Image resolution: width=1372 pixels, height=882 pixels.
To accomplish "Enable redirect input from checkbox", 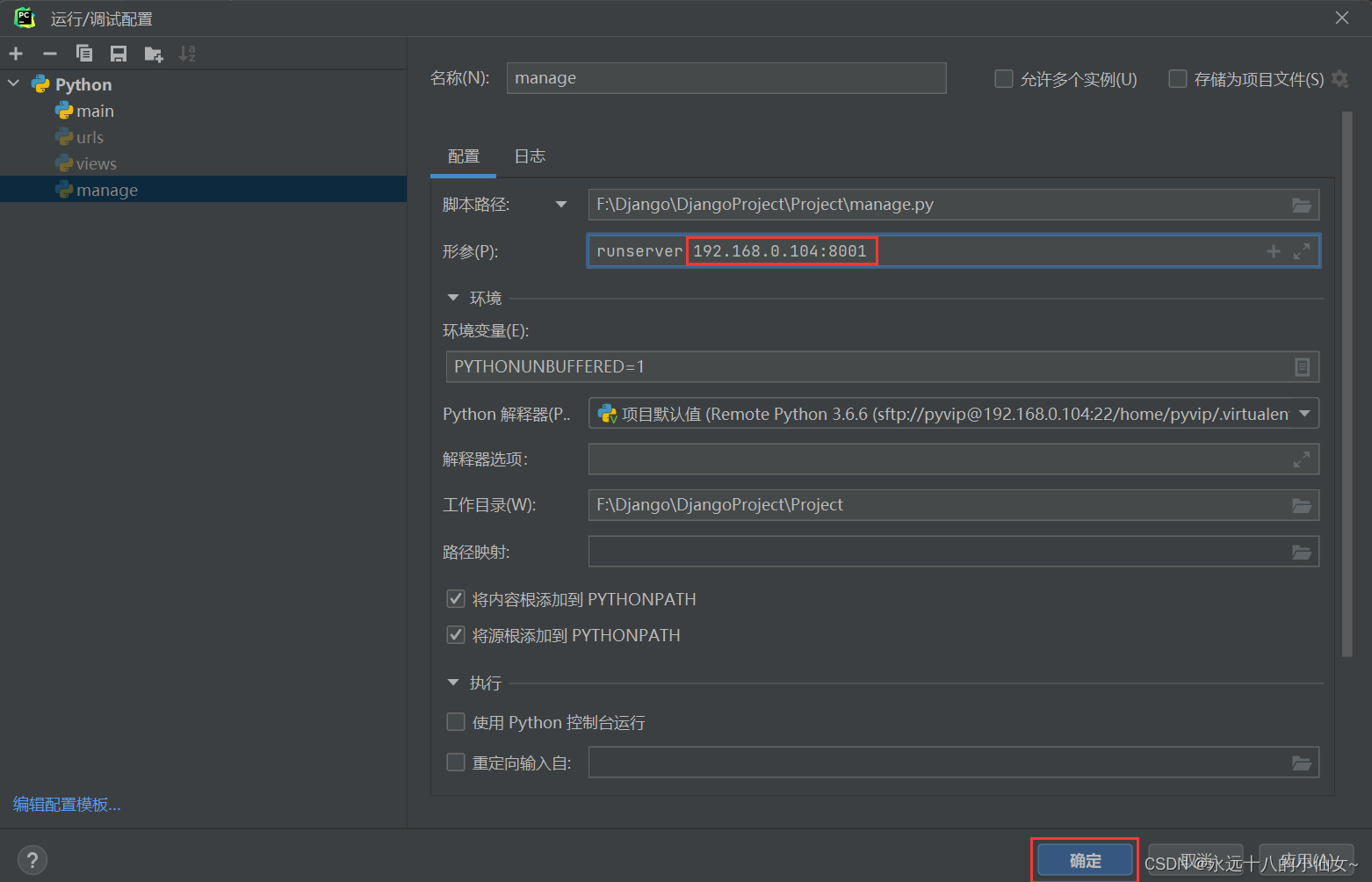I will (x=456, y=763).
